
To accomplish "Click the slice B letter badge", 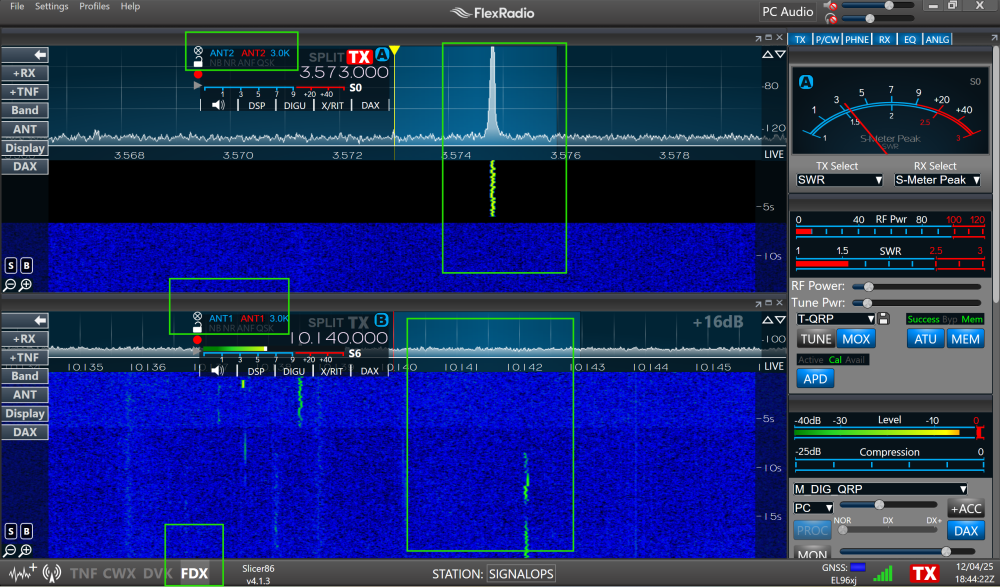I will 381,320.
